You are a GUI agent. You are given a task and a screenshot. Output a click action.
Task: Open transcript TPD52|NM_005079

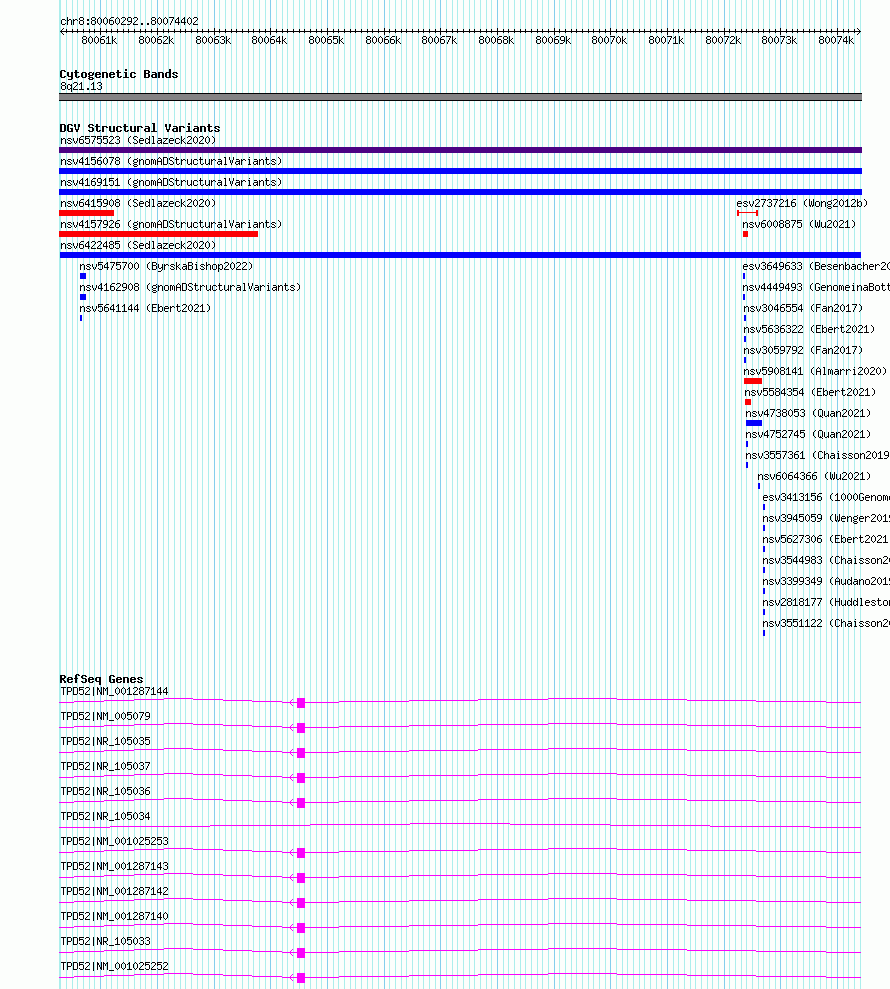coord(105,717)
